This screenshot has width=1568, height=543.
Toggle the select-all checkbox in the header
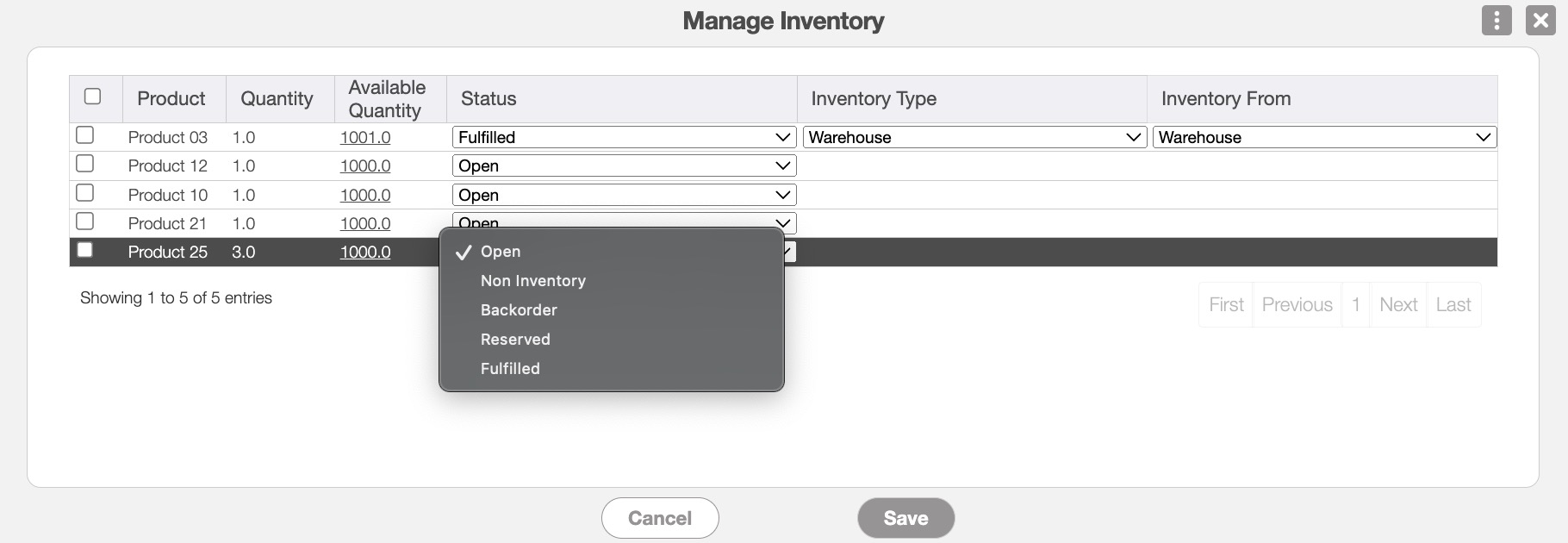(x=92, y=97)
